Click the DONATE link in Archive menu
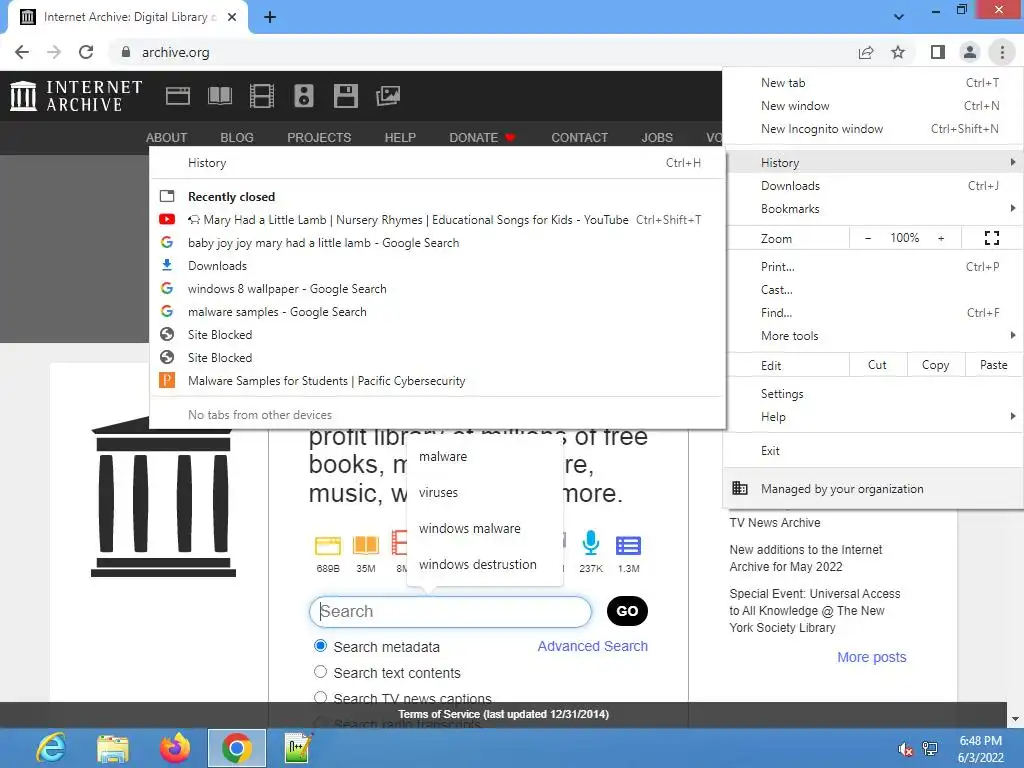The image size is (1024, 768). click(483, 137)
